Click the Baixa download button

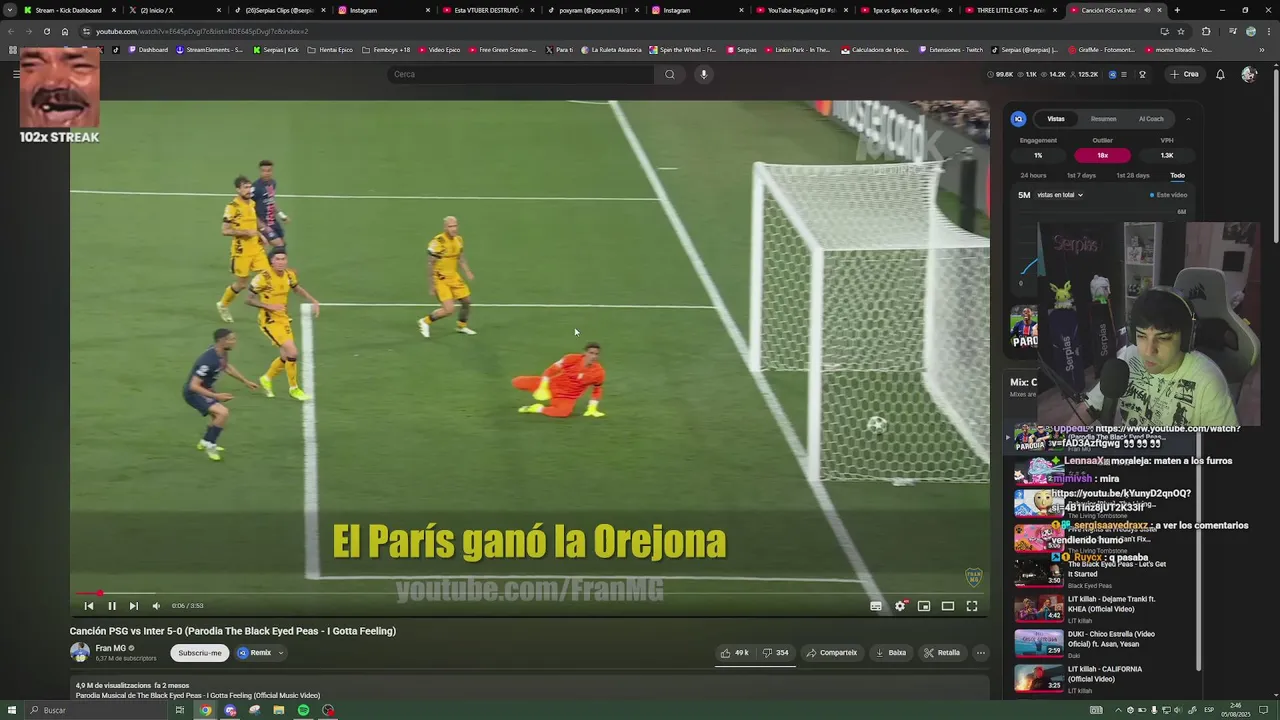tap(891, 653)
